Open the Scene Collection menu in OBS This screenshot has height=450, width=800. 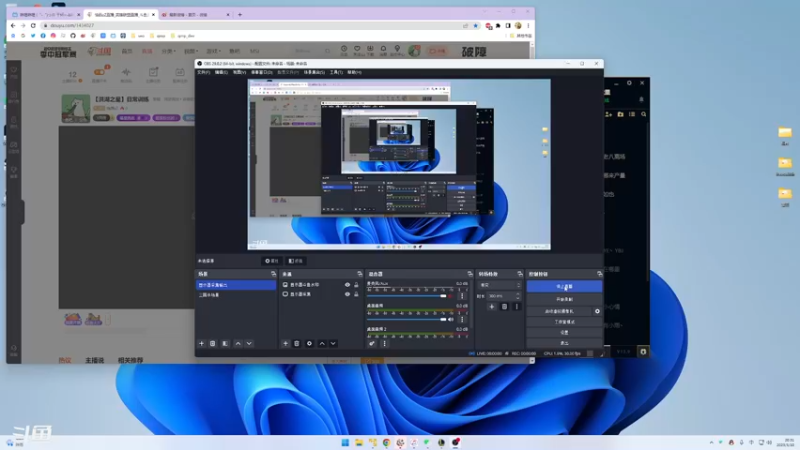tap(314, 72)
